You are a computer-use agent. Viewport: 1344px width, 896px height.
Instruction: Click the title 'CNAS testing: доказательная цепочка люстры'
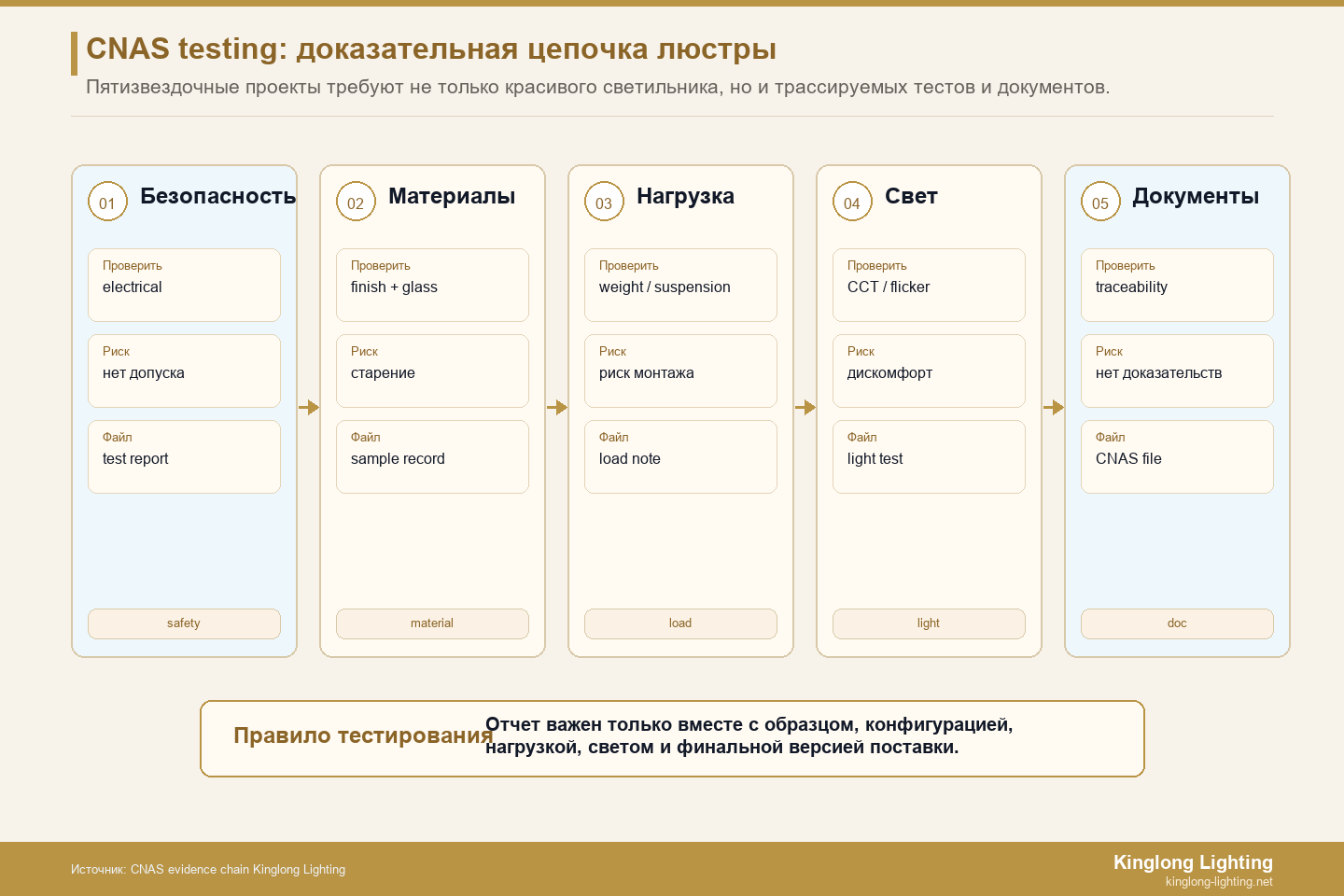431,49
